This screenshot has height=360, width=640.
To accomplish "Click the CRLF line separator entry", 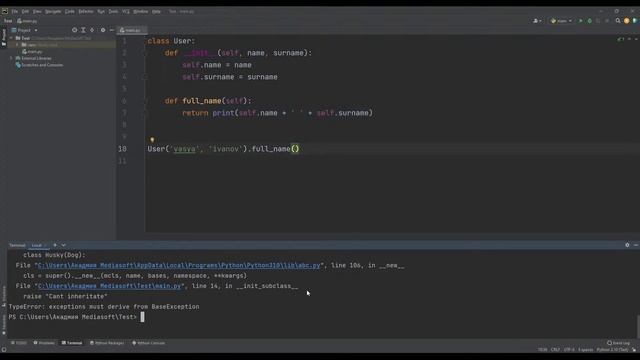I will coord(555,350).
